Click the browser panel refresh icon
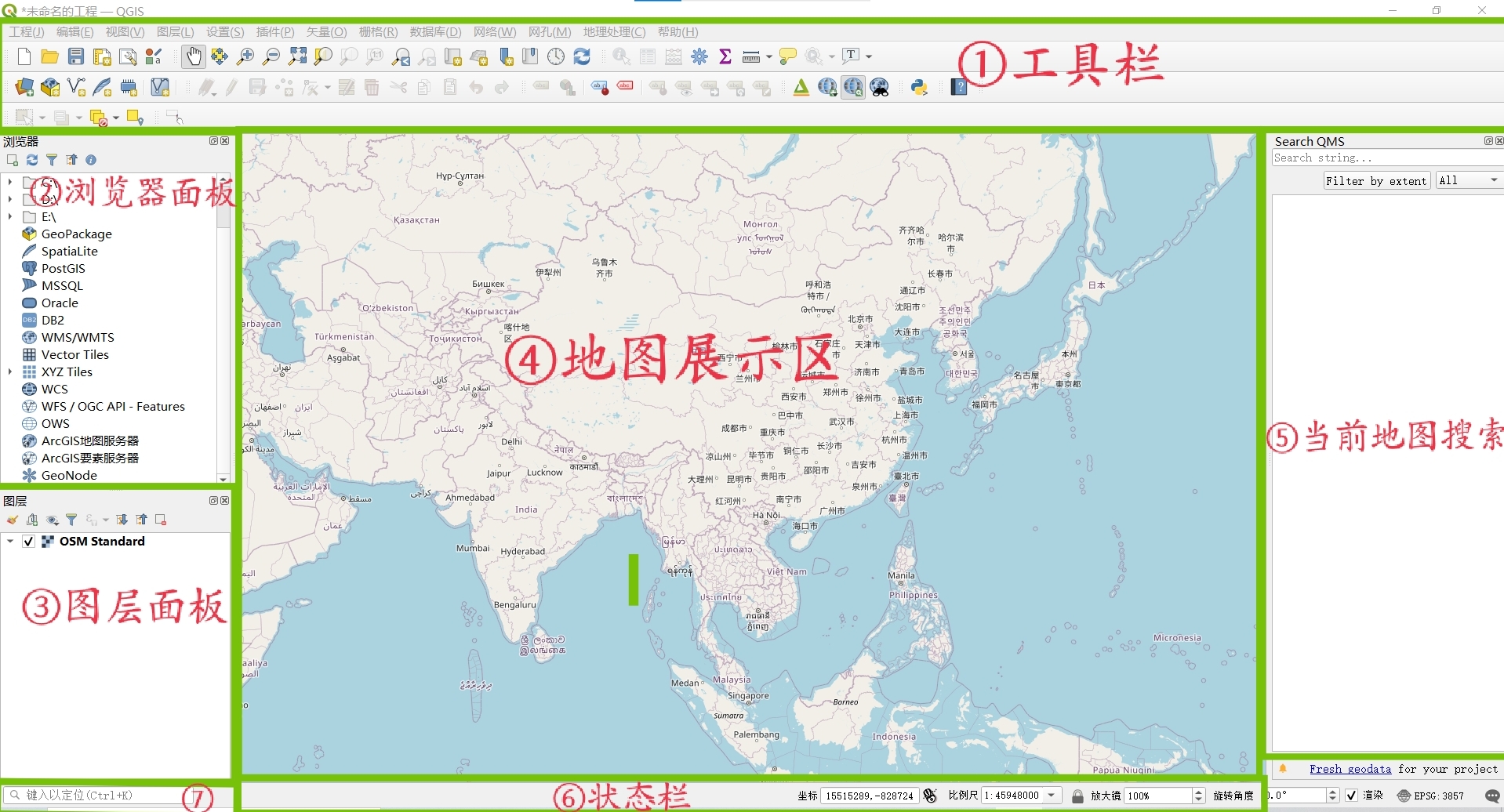This screenshot has width=1504, height=812. pyautogui.click(x=32, y=160)
